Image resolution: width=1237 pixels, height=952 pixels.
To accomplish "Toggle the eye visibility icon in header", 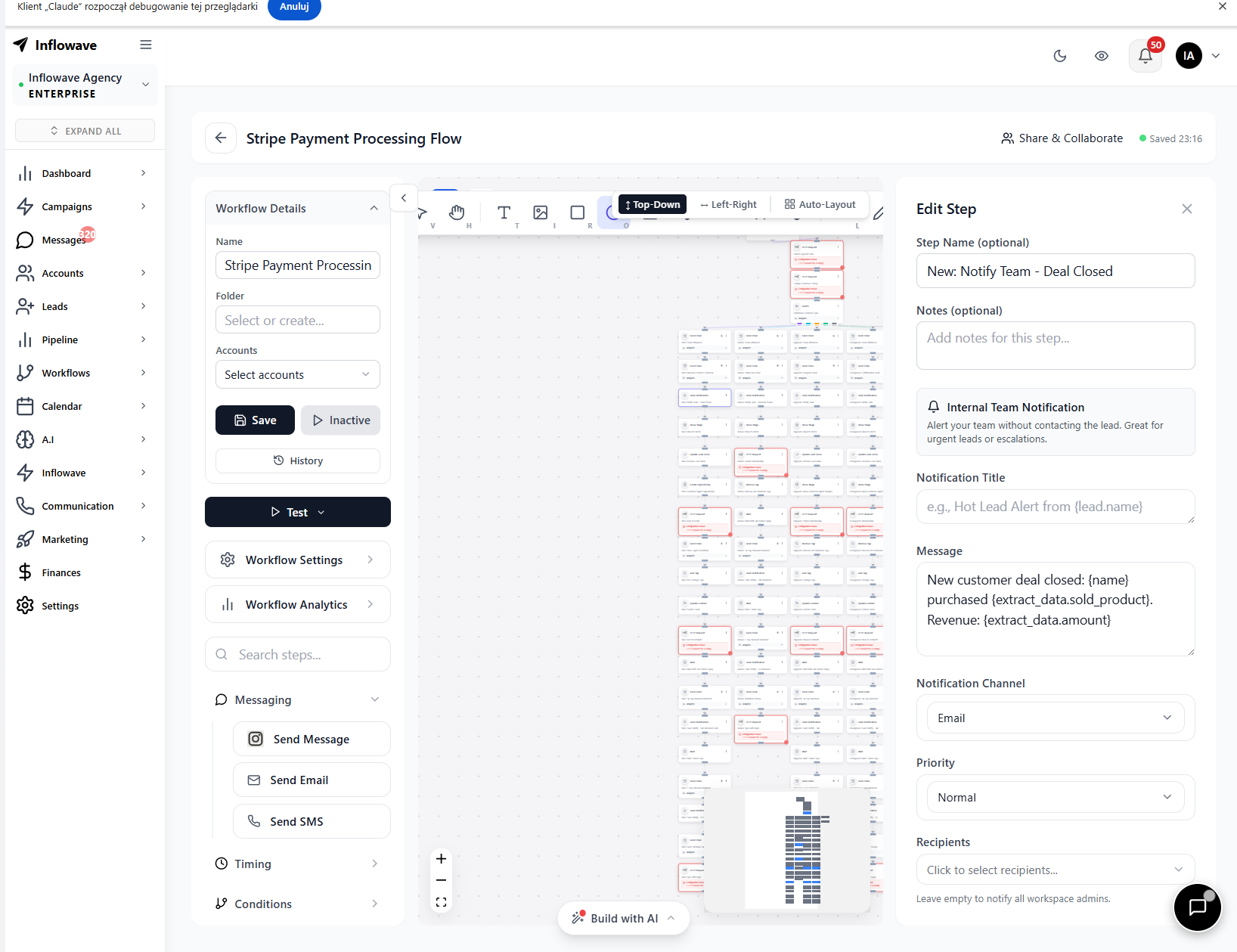I will 1101,56.
